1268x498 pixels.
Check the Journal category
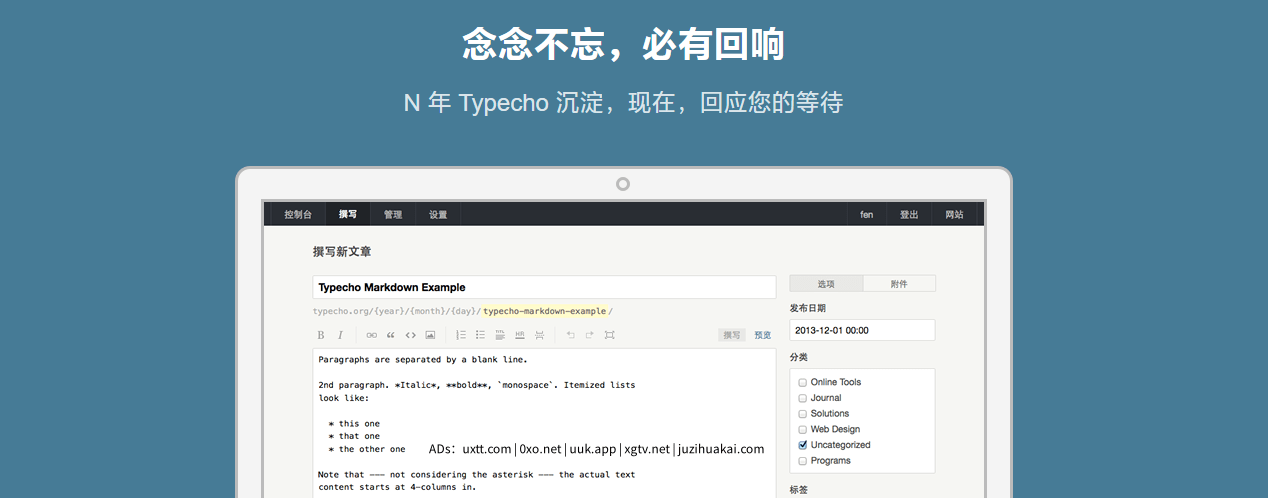click(802, 398)
